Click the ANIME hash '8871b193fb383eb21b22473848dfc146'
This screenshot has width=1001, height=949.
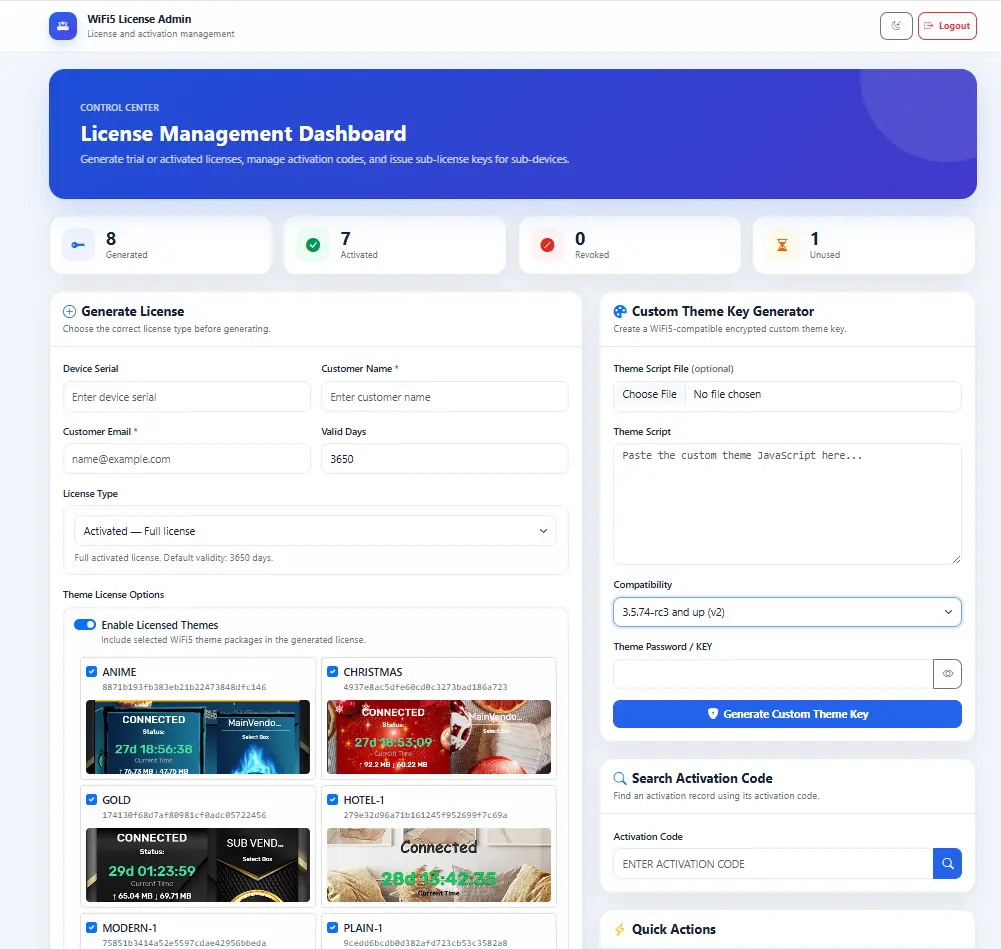tap(184, 687)
